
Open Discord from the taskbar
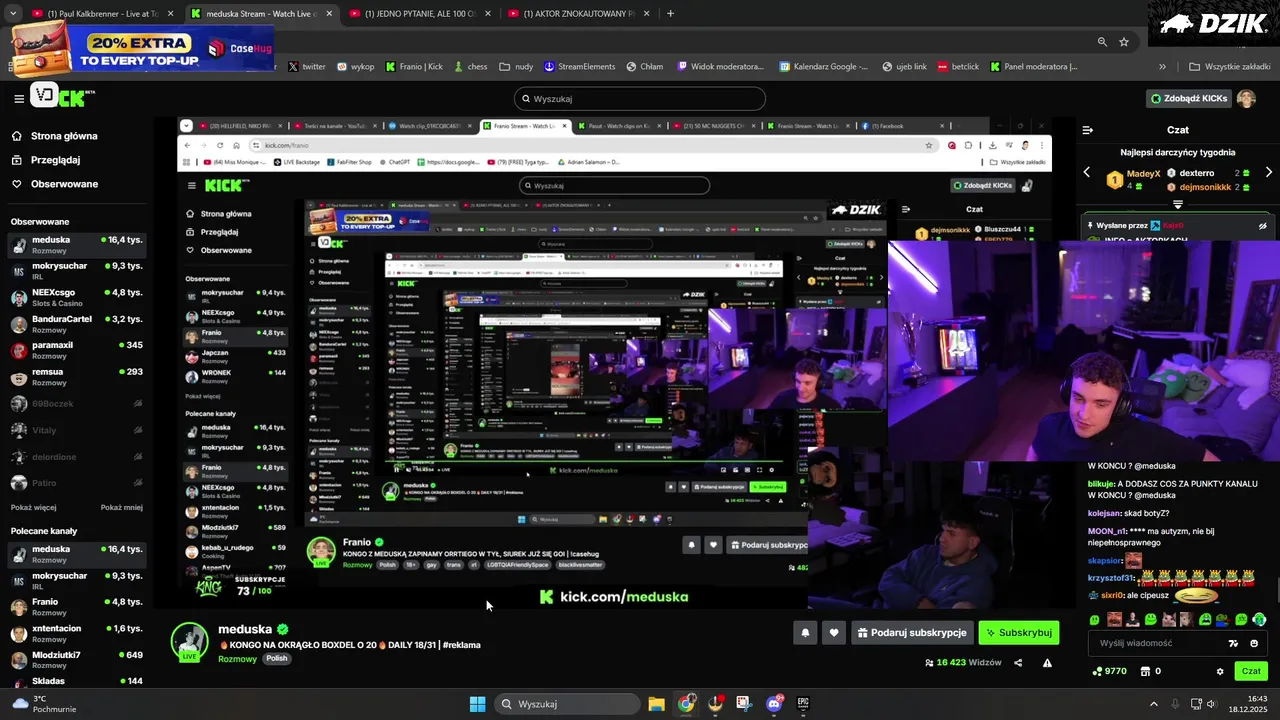click(x=773, y=704)
